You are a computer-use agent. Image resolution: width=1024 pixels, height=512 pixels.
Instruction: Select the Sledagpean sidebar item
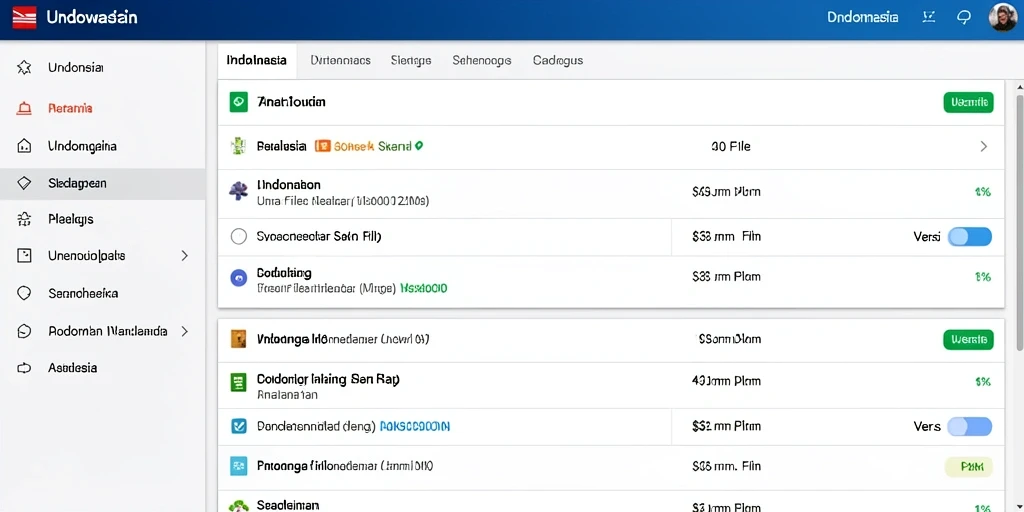[103, 184]
